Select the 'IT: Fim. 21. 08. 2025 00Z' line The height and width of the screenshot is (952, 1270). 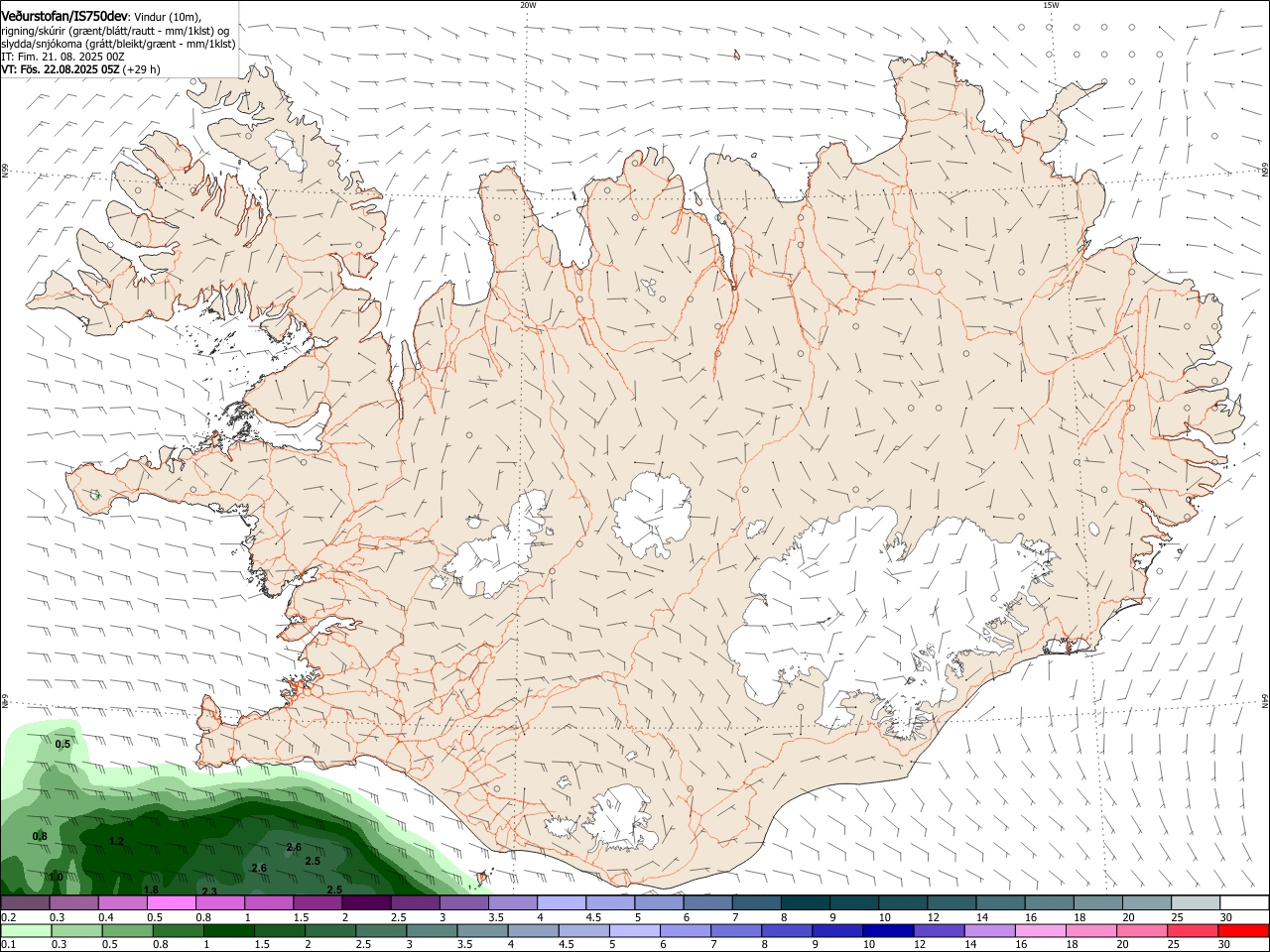coord(63,57)
